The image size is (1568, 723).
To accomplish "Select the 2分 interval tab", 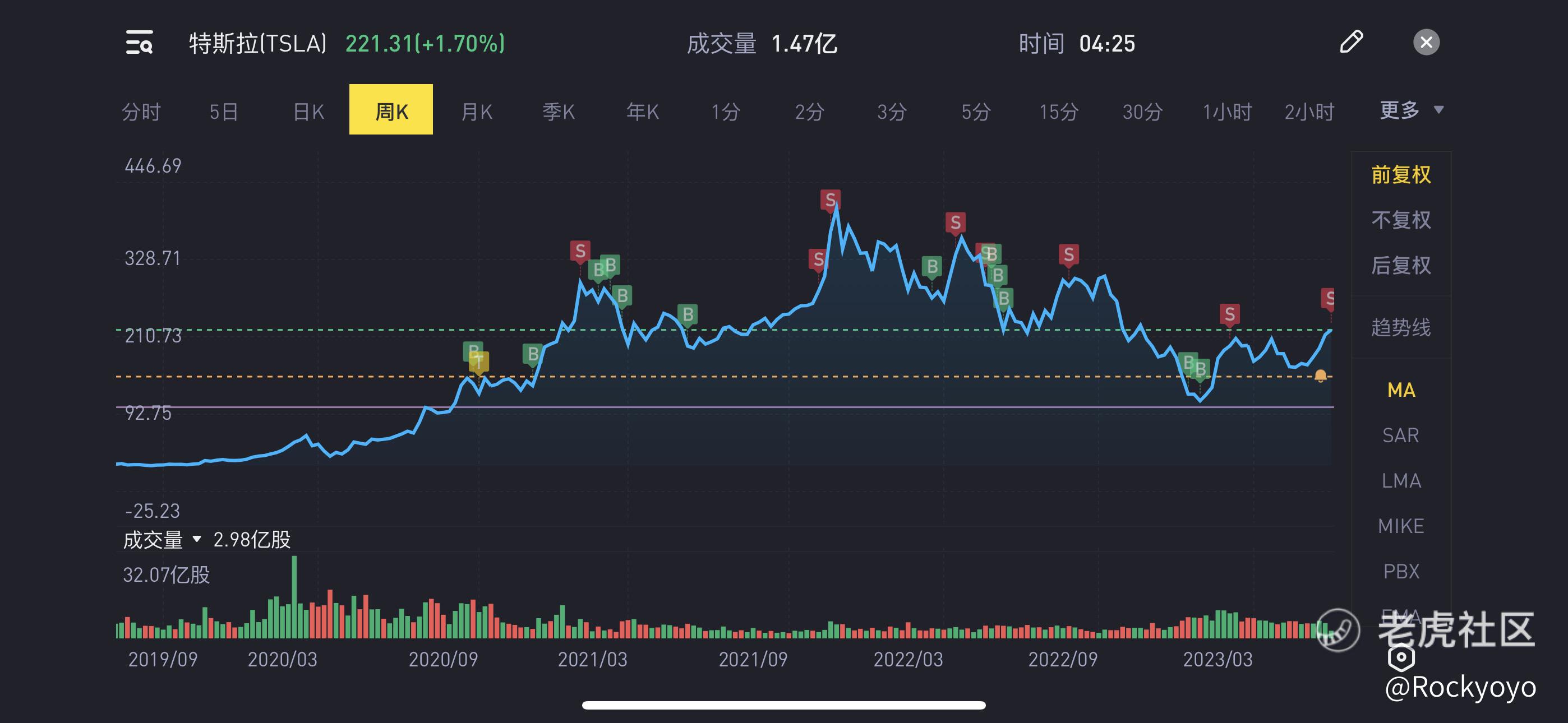I will click(x=810, y=112).
